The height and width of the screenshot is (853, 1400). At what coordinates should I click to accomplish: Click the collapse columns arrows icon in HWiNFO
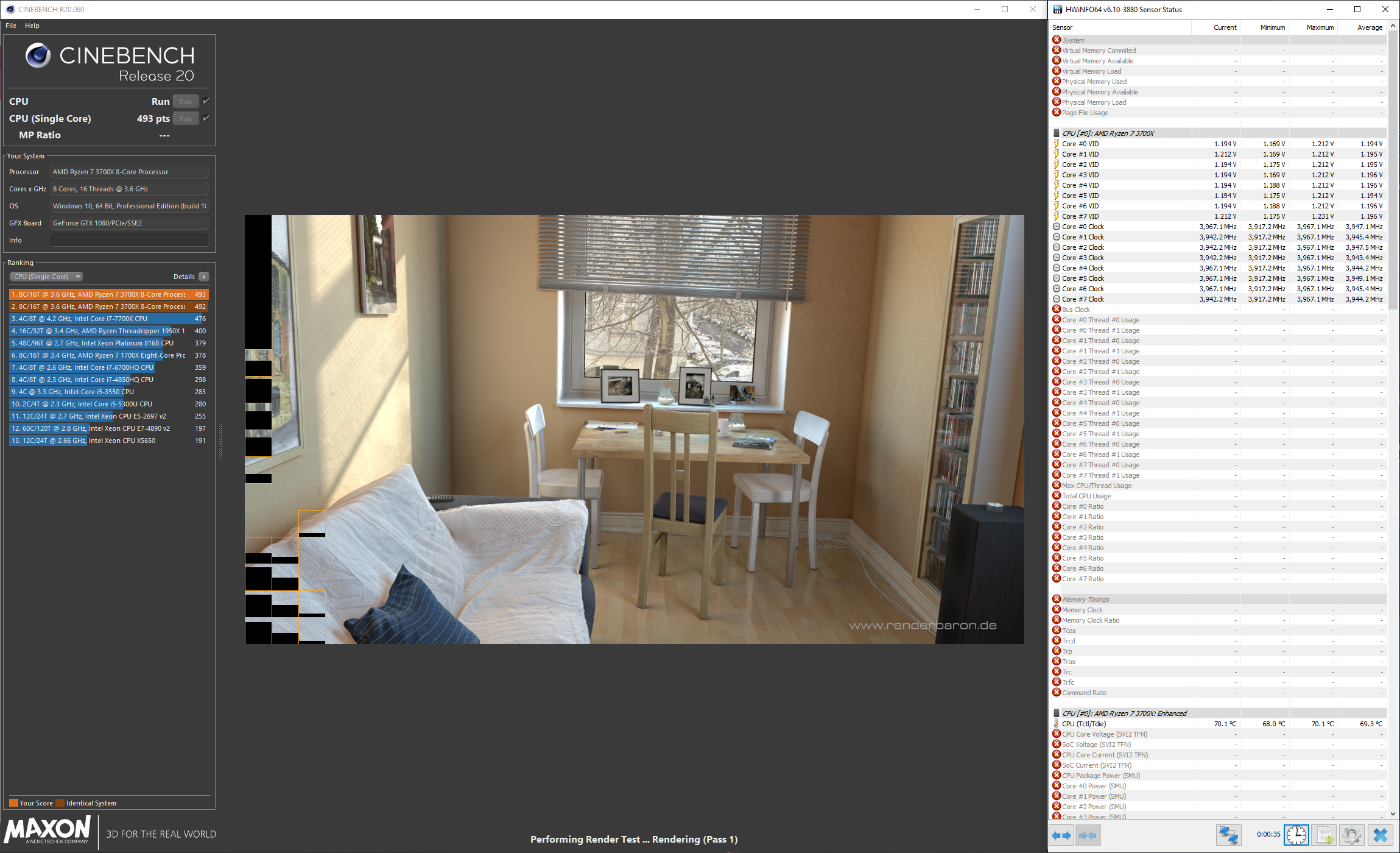coord(1088,835)
